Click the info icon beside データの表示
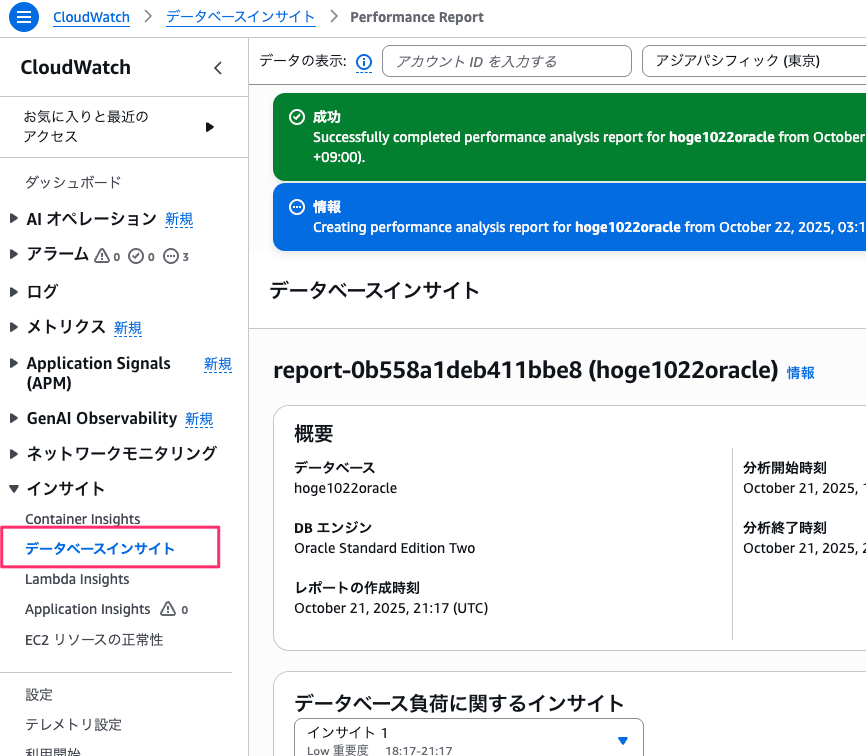Screen dimensions: 866x756 click(364, 62)
